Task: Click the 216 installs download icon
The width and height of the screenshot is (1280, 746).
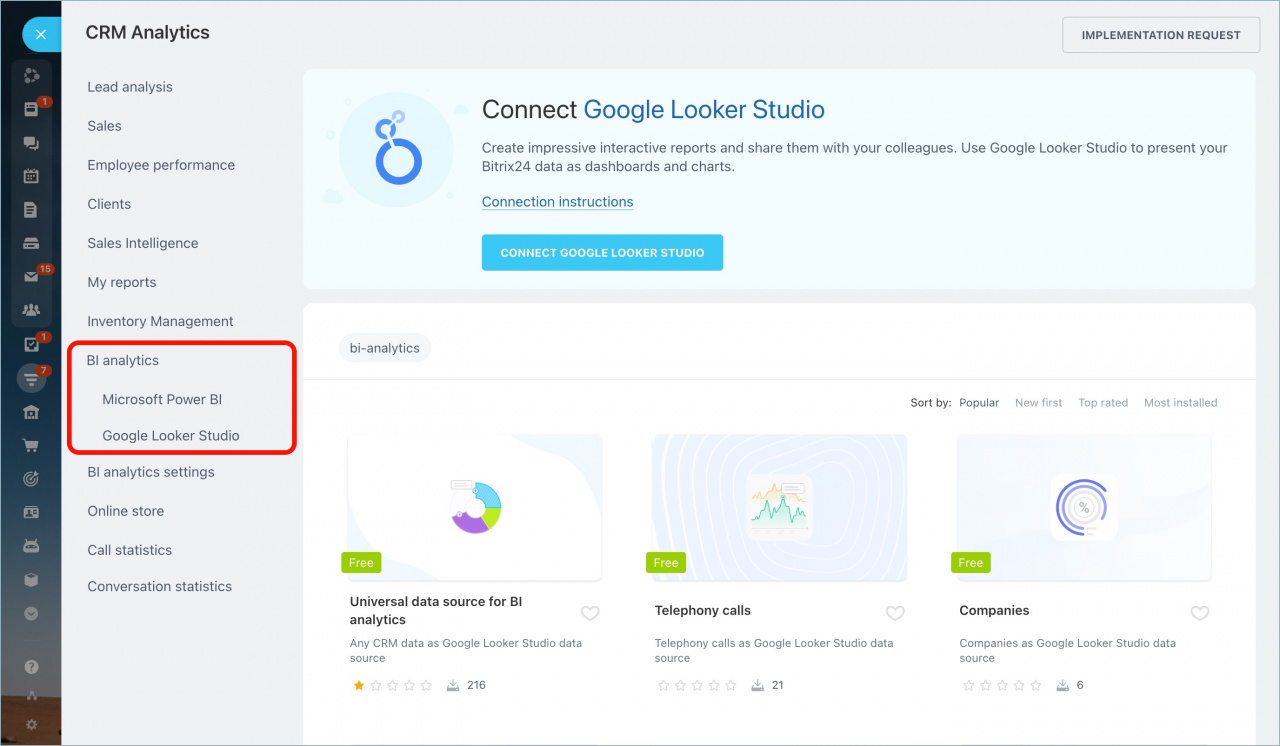Action: (453, 685)
